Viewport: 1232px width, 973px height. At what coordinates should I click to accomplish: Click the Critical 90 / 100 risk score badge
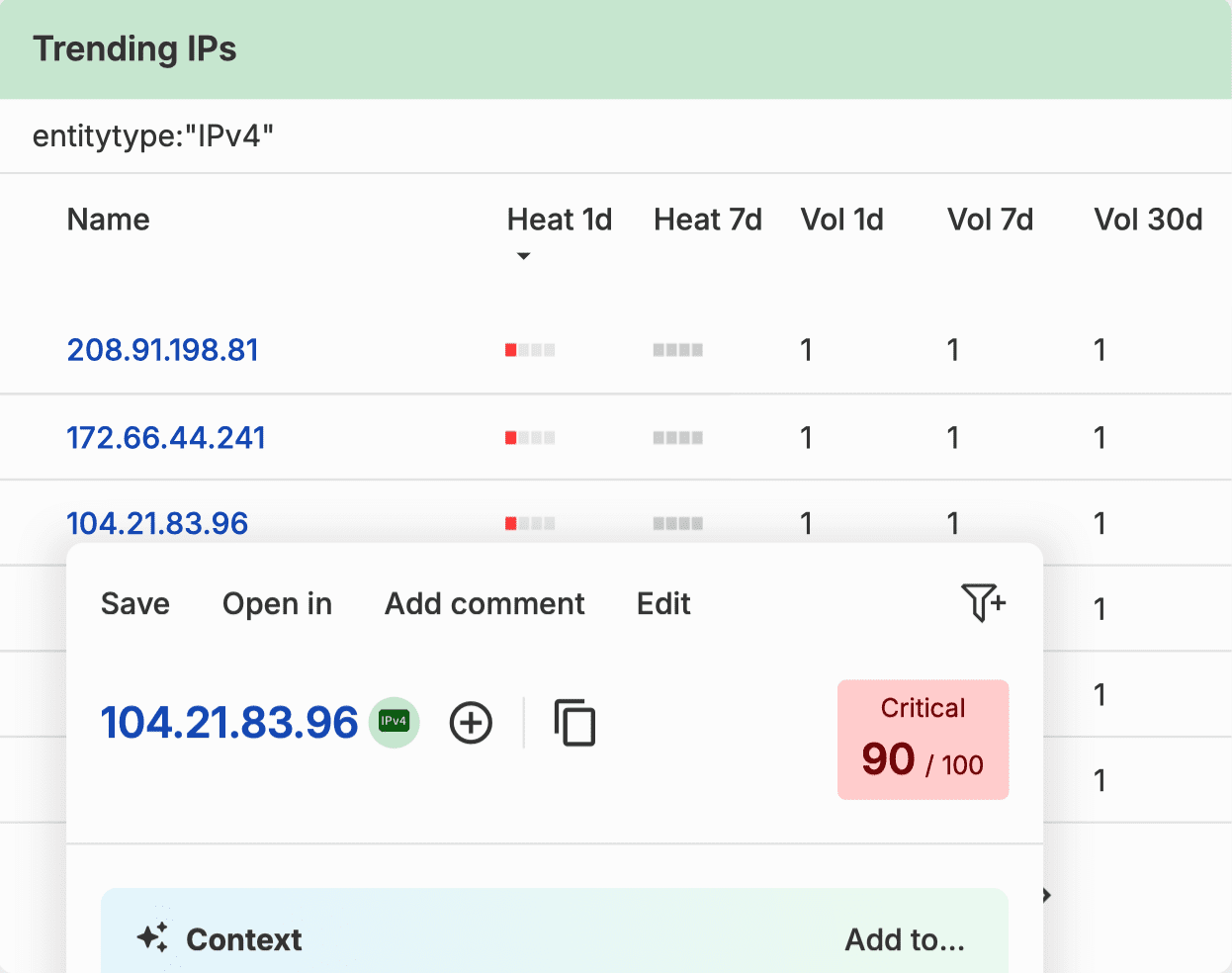(923, 739)
